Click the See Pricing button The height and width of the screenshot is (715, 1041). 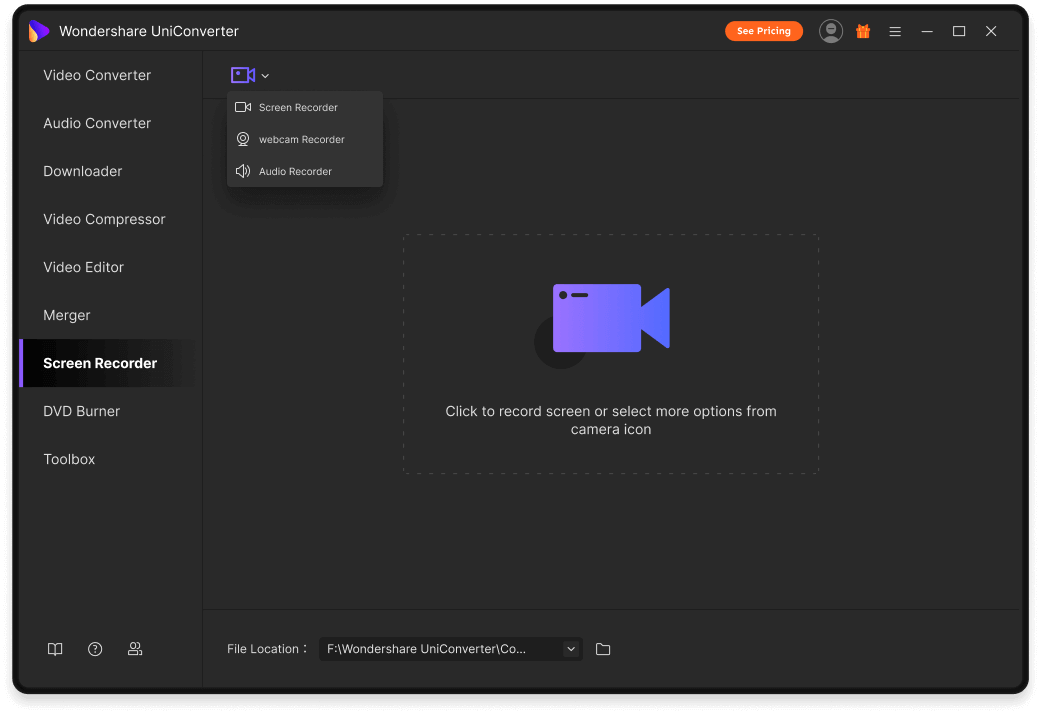[x=764, y=31]
